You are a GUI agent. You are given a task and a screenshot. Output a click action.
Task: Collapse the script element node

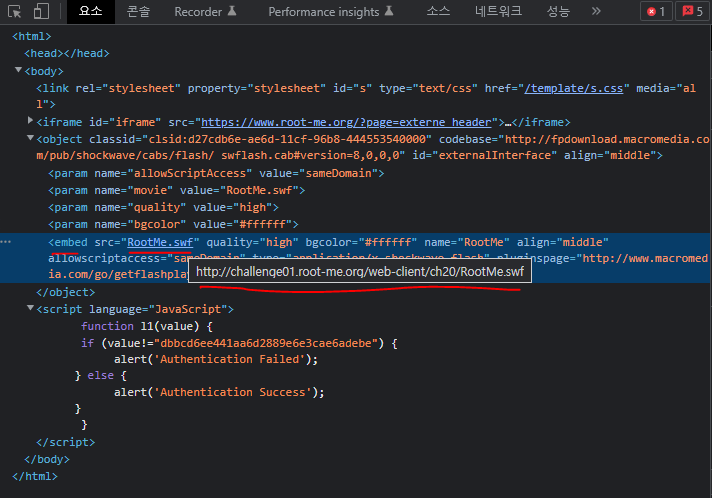coord(30,308)
